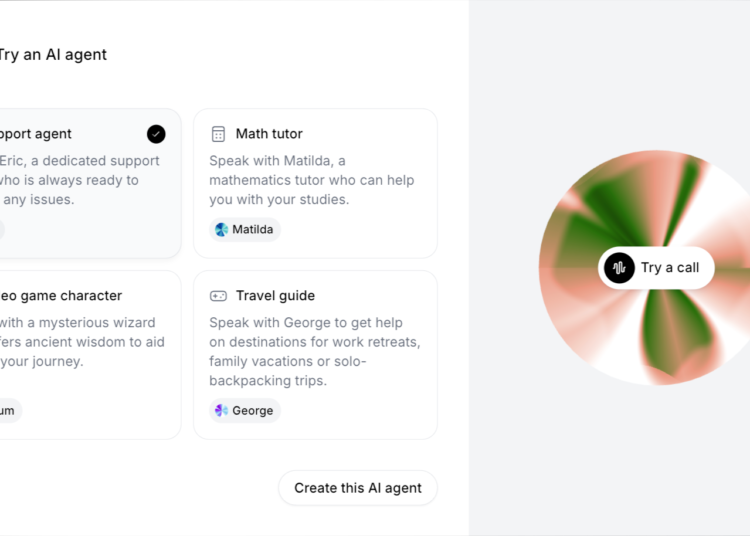Click the calculator icon beside Math tutor

[218, 134]
